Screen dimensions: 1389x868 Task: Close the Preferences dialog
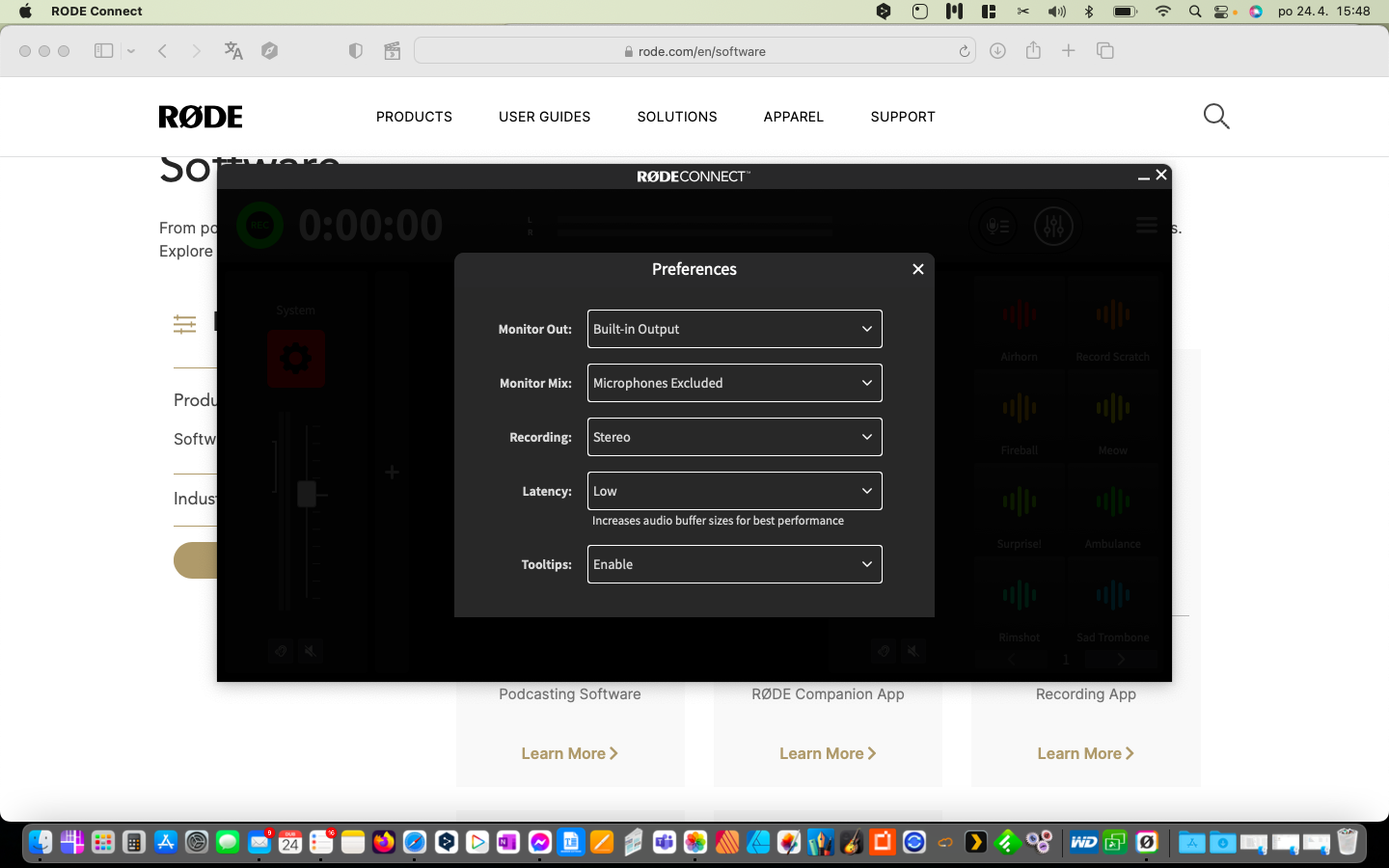click(918, 269)
